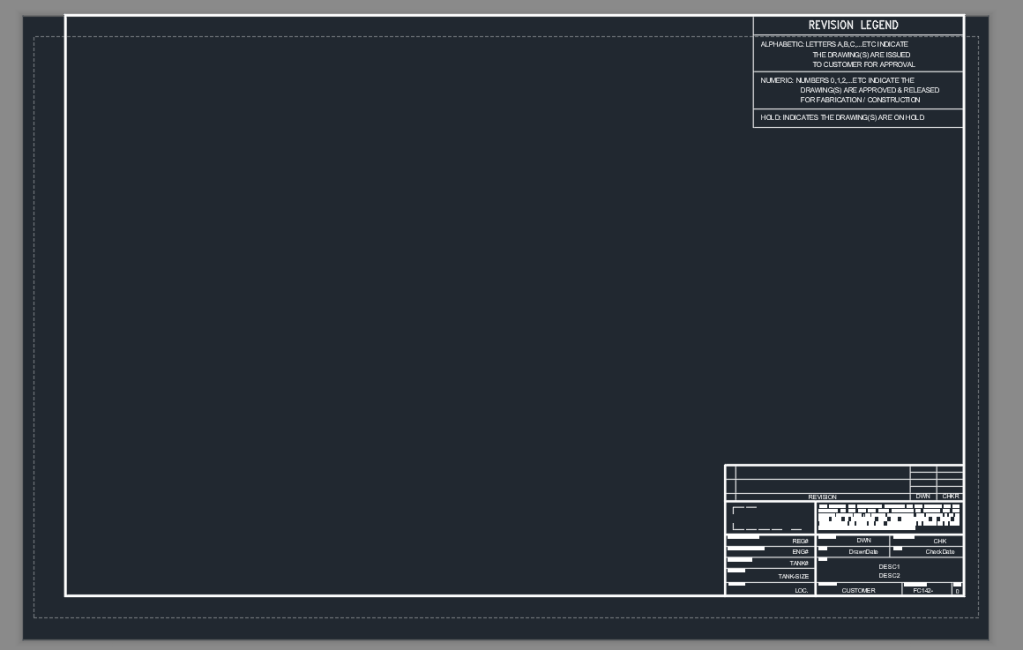Select the dashed logo placeholder in title block
This screenshot has width=1023, height=650.
click(x=768, y=518)
